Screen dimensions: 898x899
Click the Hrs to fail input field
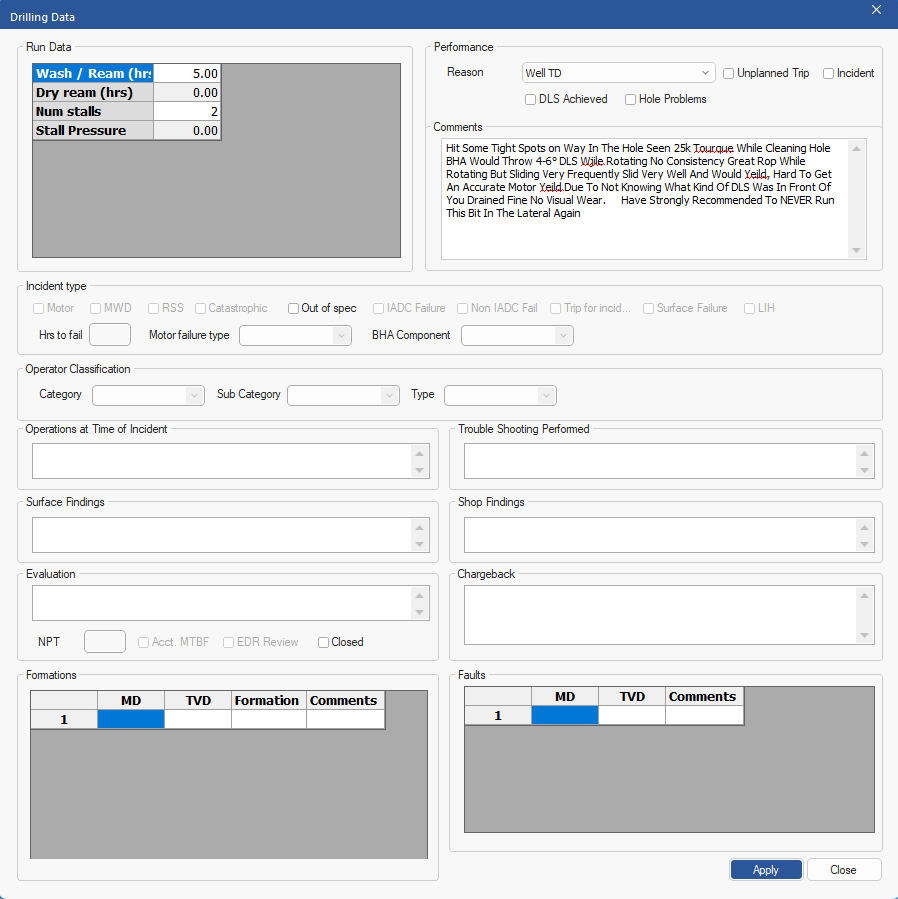click(x=110, y=335)
